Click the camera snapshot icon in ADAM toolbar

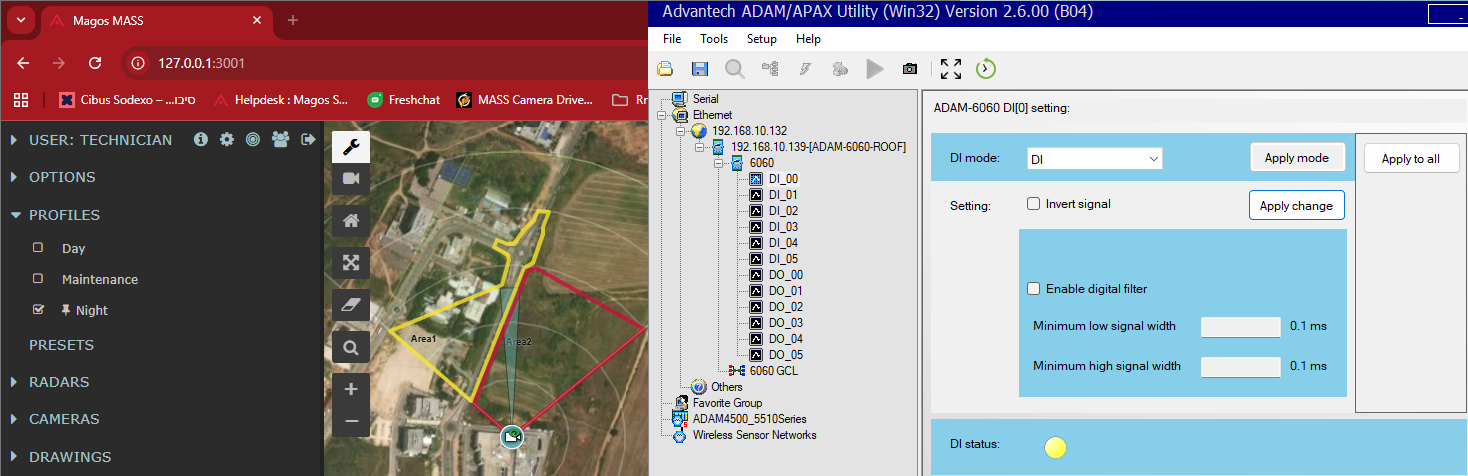(x=909, y=69)
